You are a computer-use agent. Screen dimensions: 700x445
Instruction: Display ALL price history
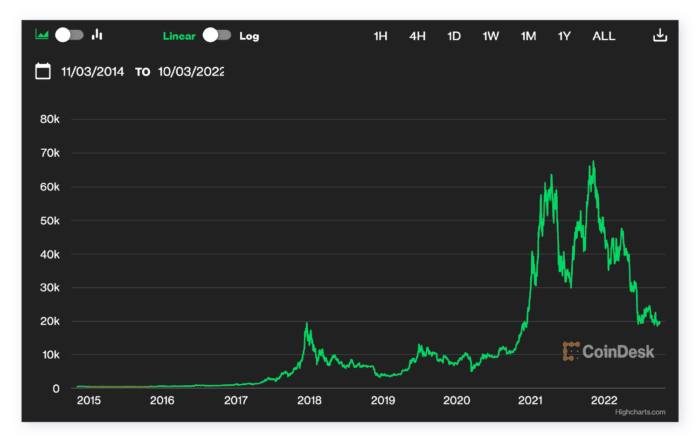pyautogui.click(x=604, y=36)
